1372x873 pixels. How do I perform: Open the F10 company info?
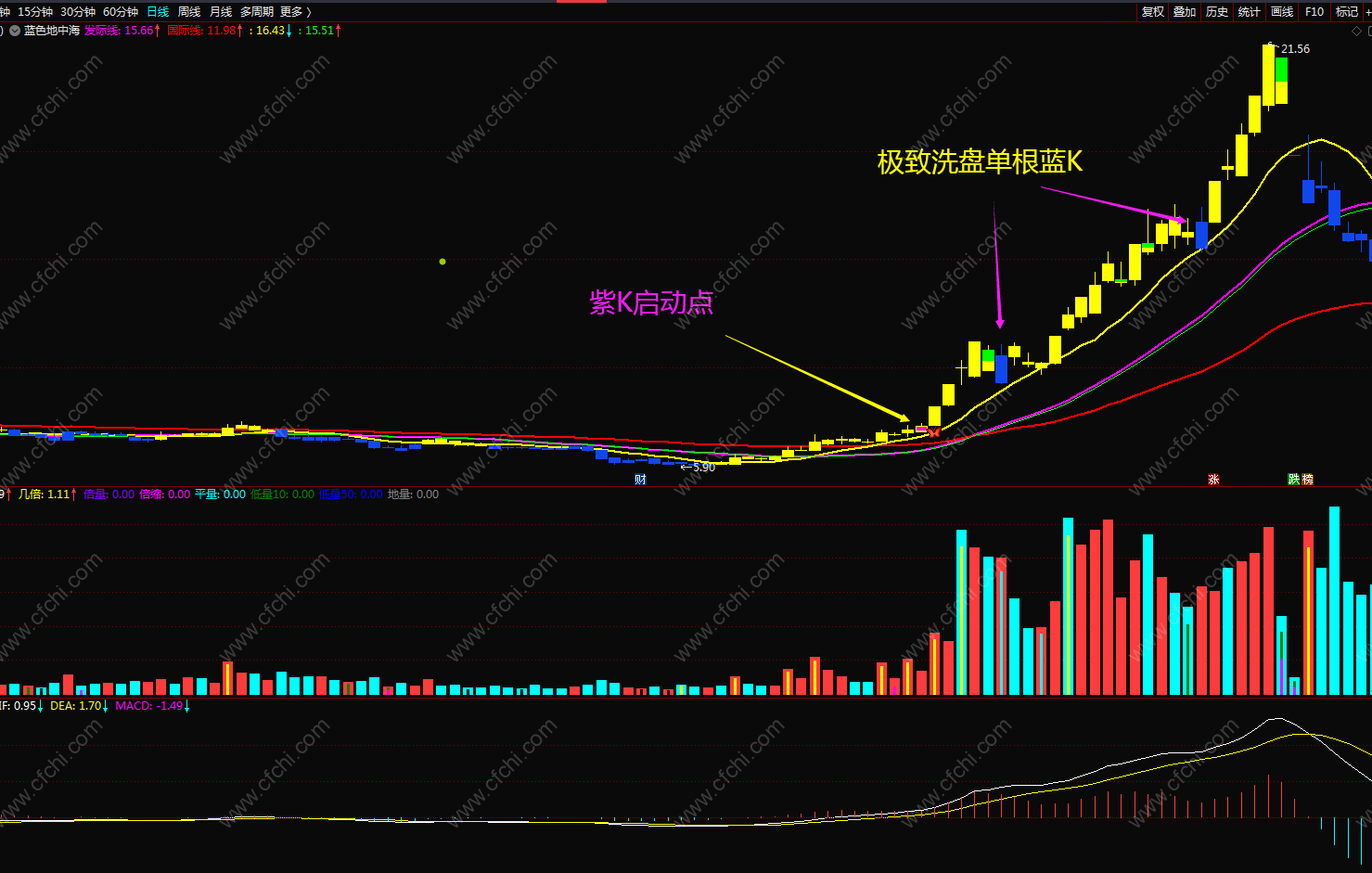(x=1314, y=12)
